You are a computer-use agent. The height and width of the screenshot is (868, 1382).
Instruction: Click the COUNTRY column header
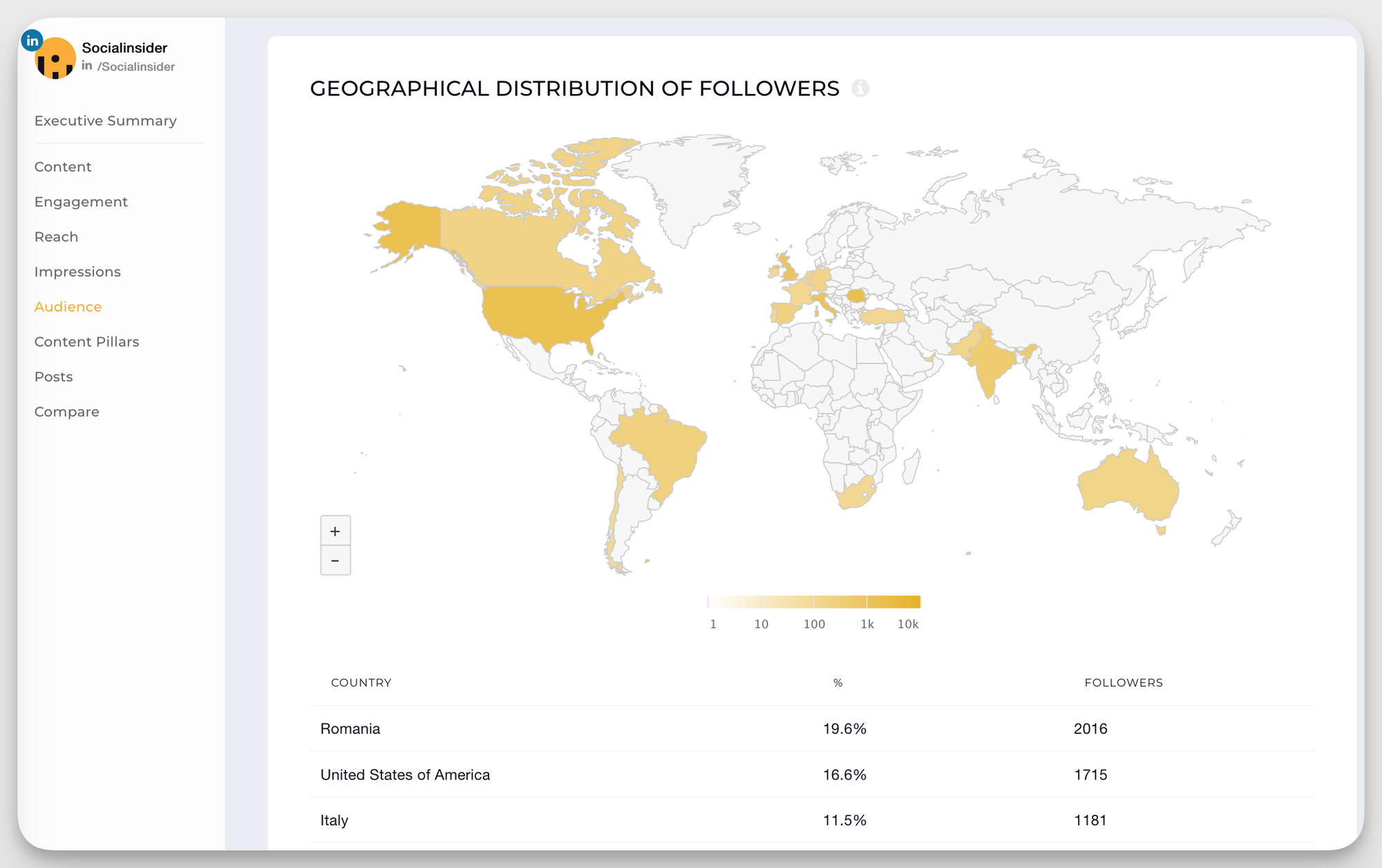(x=361, y=683)
